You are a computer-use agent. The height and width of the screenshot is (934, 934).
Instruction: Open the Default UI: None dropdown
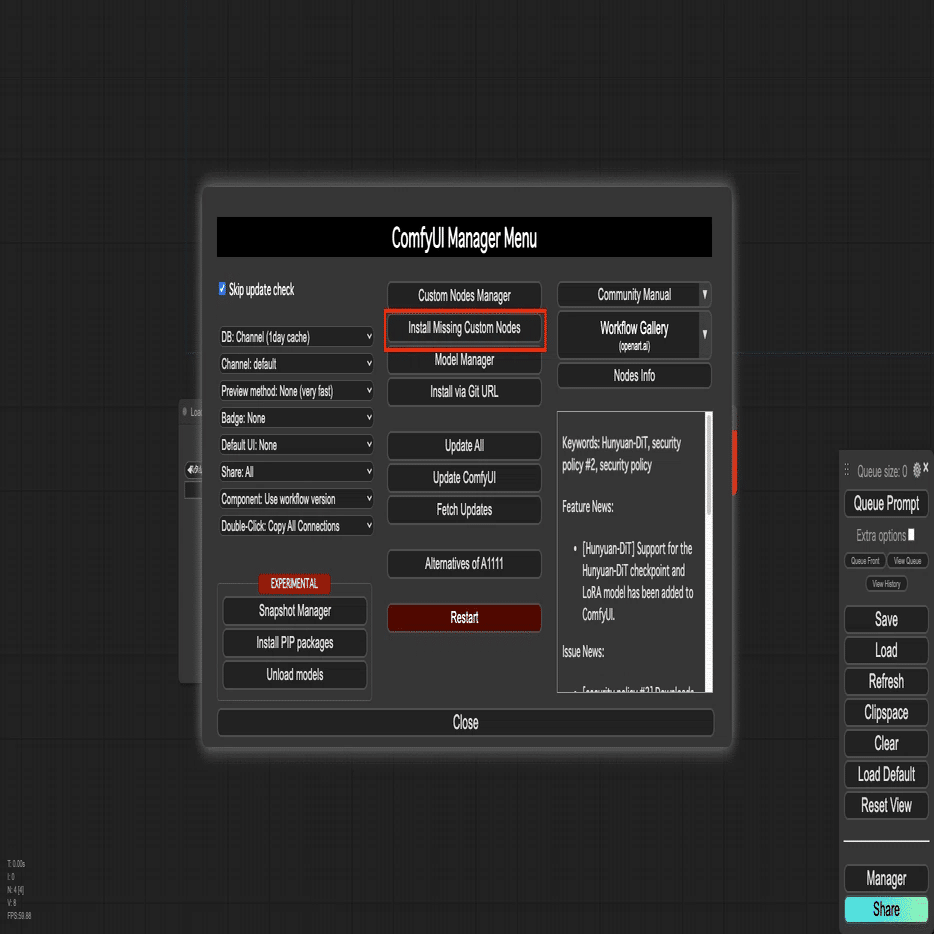296,445
